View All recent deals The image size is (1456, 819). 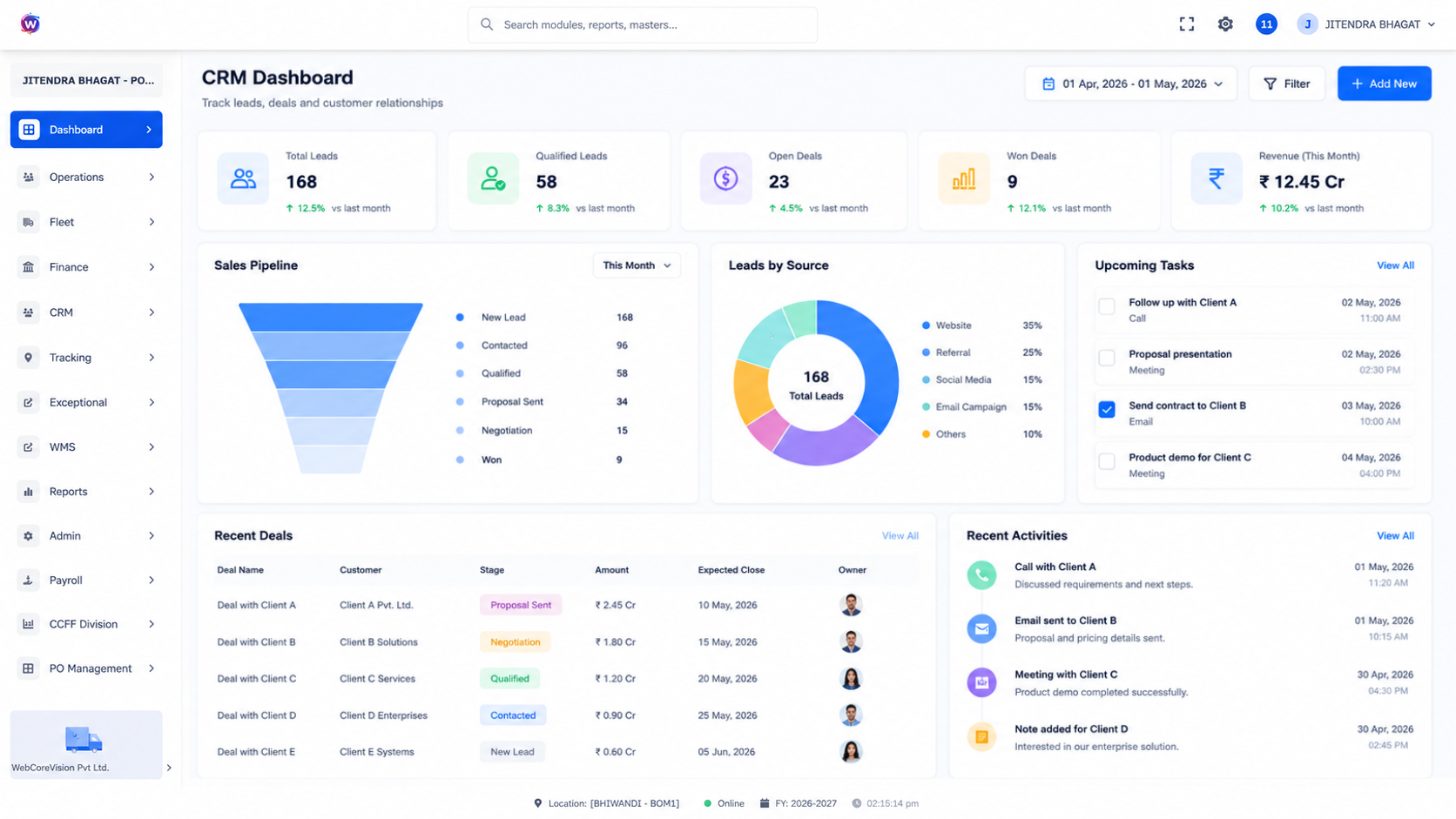tap(900, 536)
